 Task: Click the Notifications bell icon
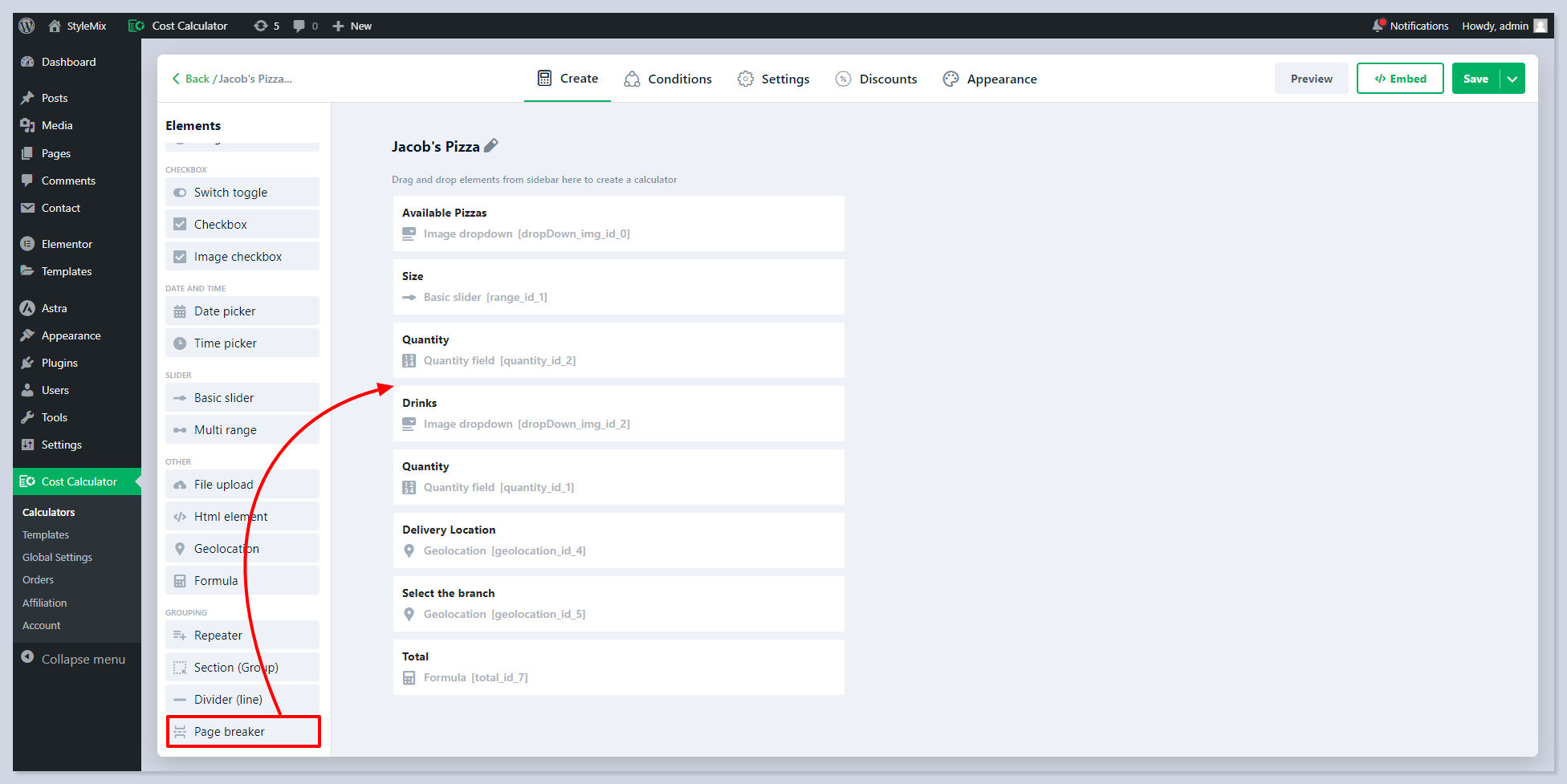click(1378, 26)
